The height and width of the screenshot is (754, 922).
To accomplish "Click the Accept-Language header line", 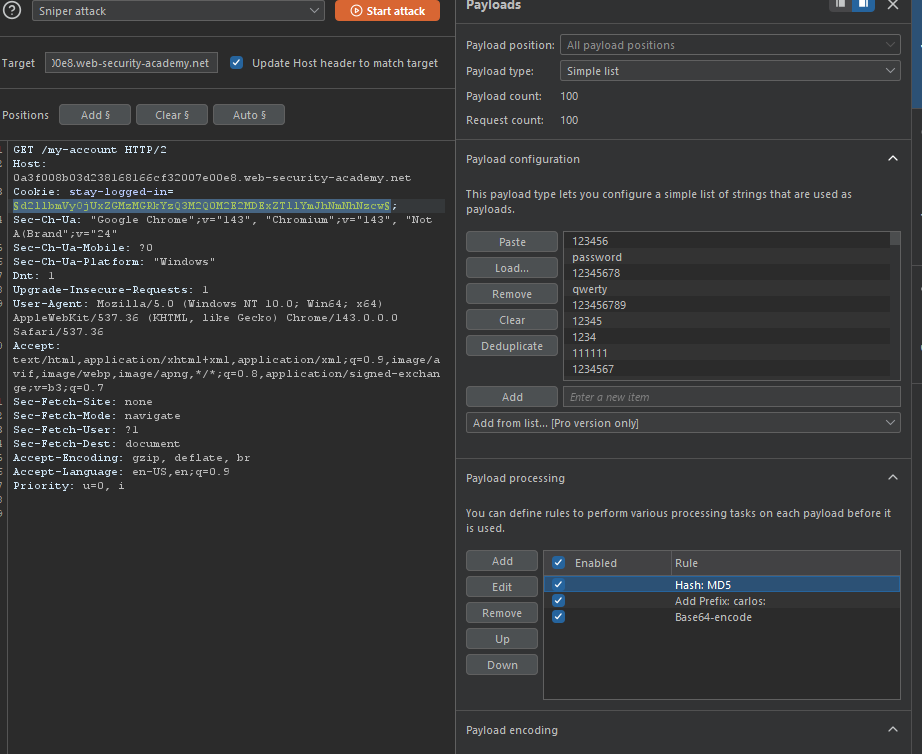I will pyautogui.click(x=121, y=472).
